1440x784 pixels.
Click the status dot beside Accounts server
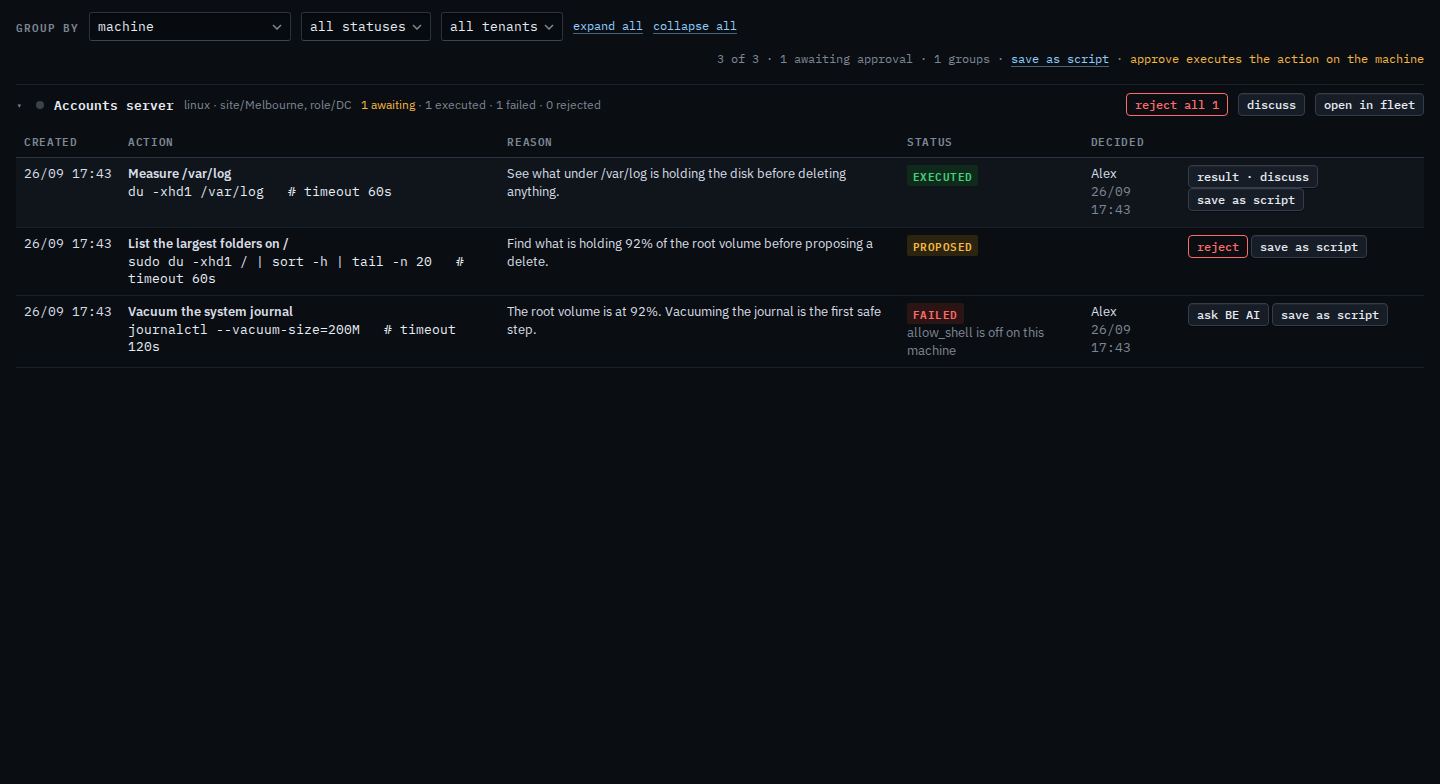point(40,105)
